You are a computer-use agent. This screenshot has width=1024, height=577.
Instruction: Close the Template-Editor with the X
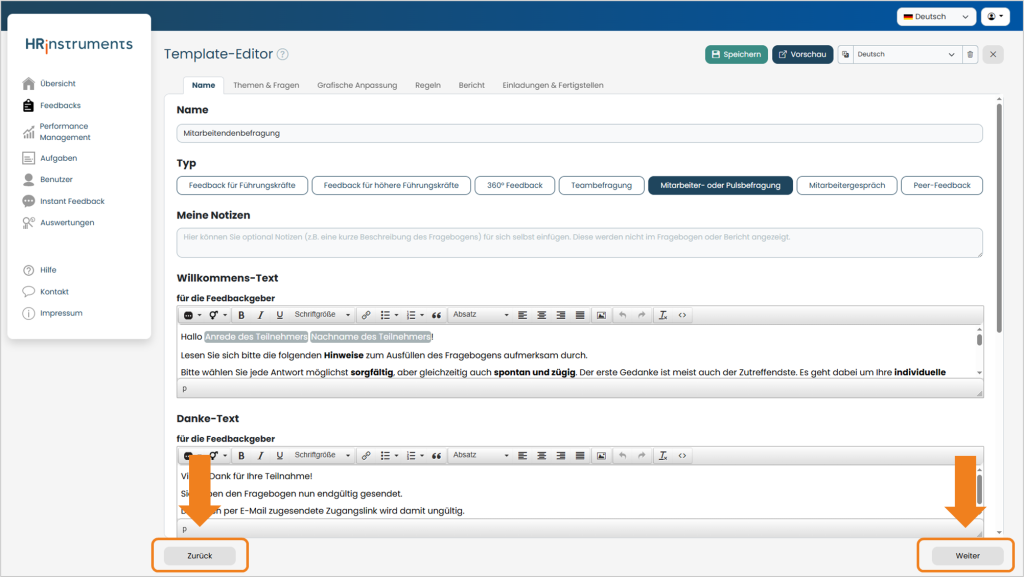pos(993,54)
